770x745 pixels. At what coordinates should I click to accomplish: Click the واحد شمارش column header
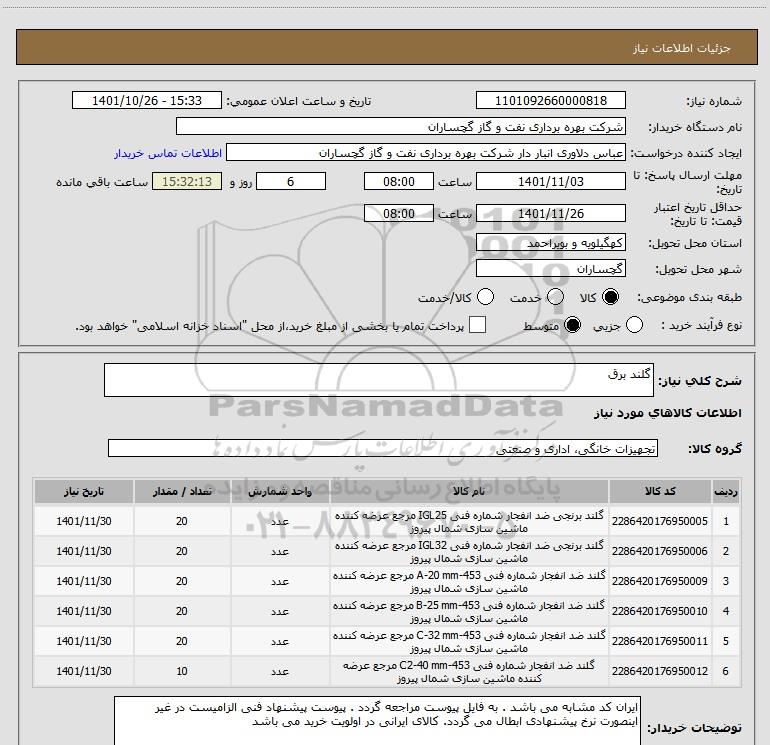[x=280, y=492]
